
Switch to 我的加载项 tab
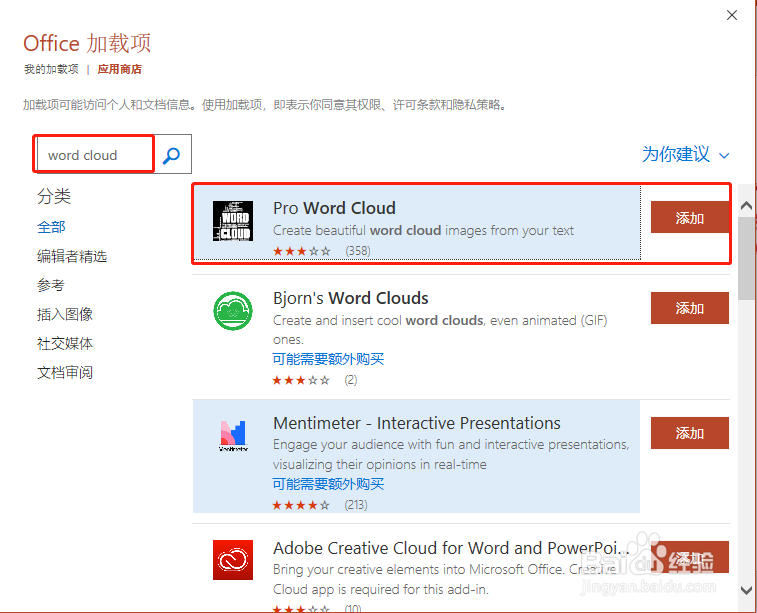tap(51, 69)
